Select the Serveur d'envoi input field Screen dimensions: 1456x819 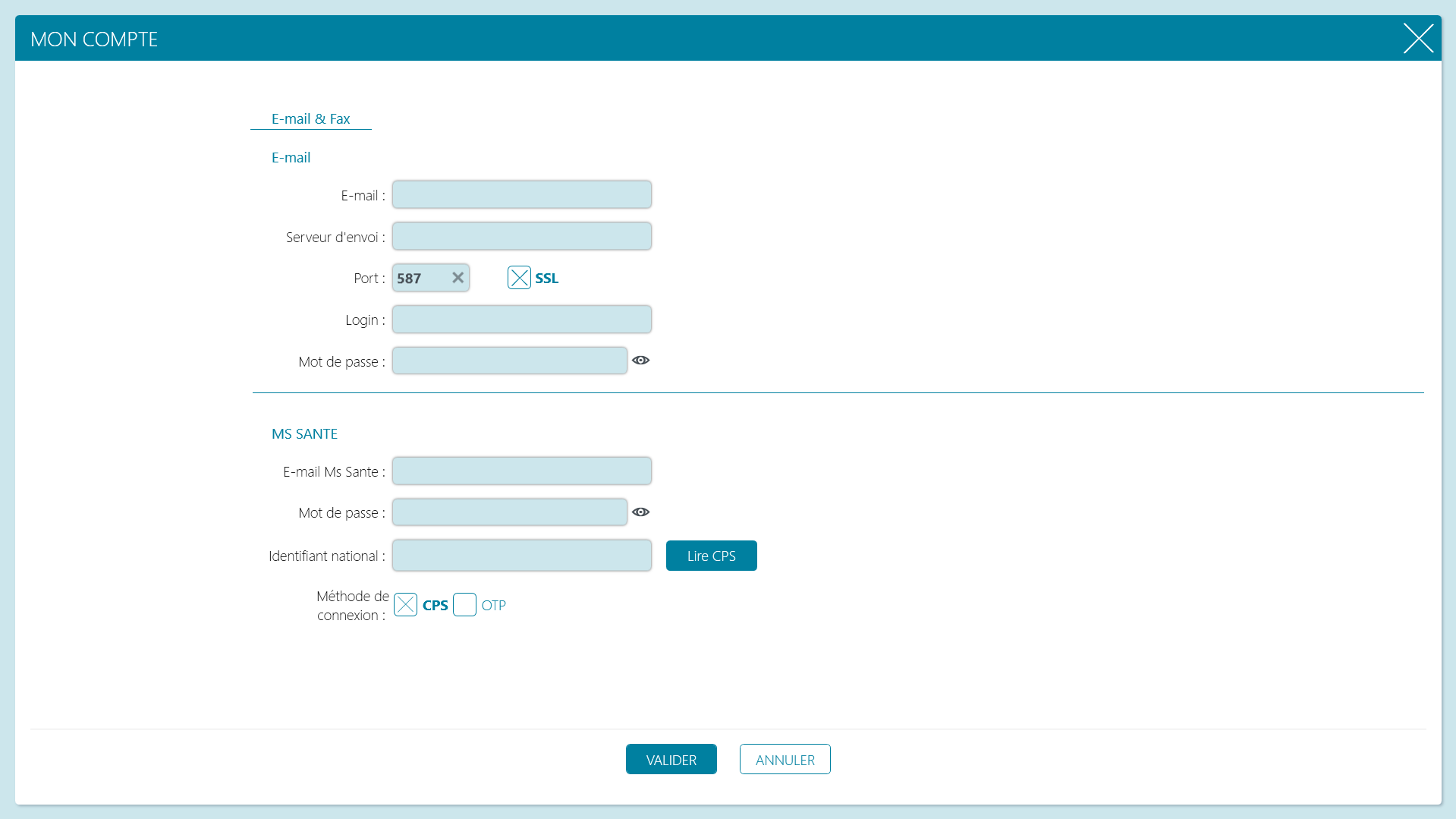pyautogui.click(x=522, y=236)
